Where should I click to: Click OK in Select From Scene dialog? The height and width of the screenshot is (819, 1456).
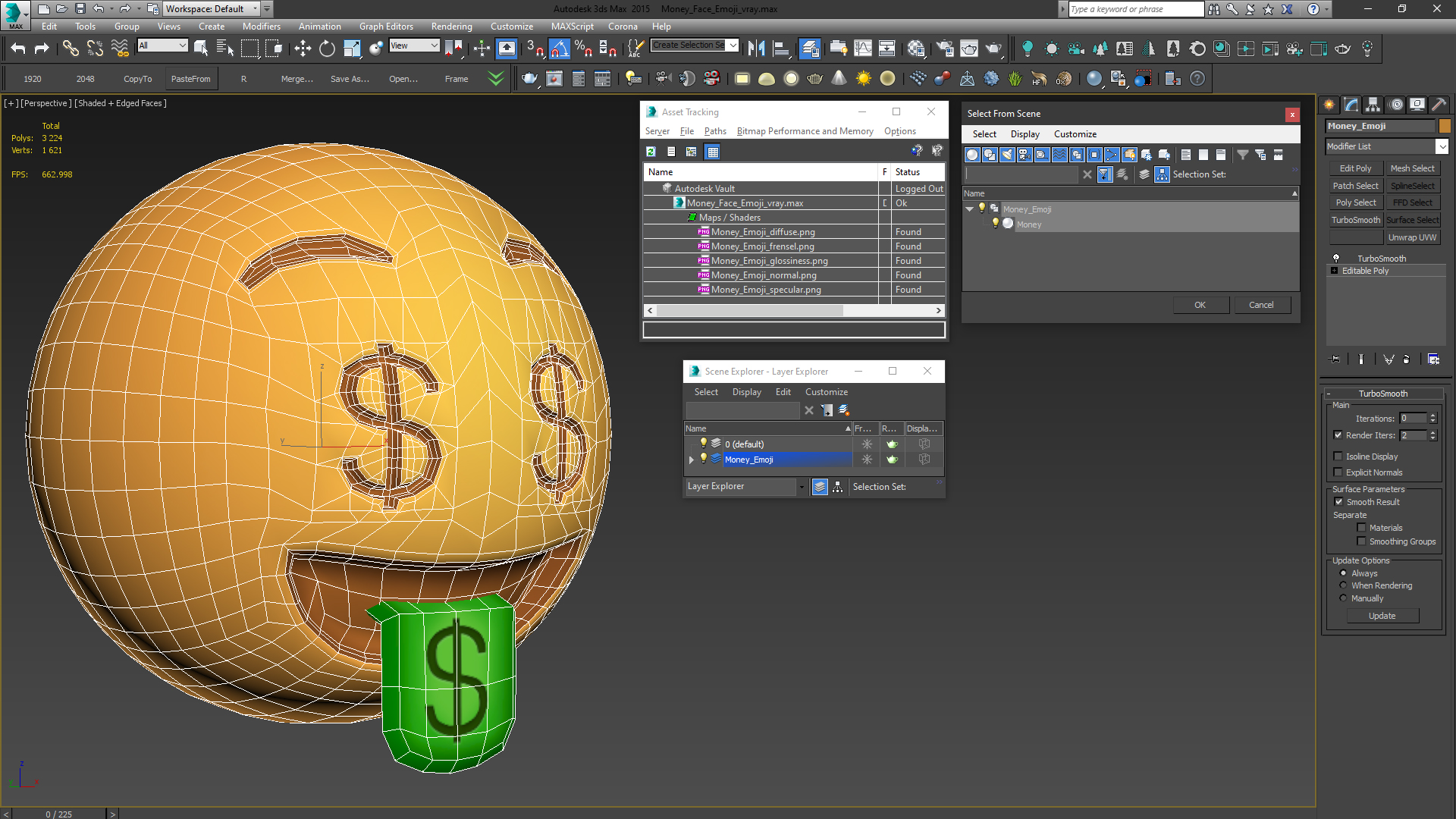(1200, 305)
